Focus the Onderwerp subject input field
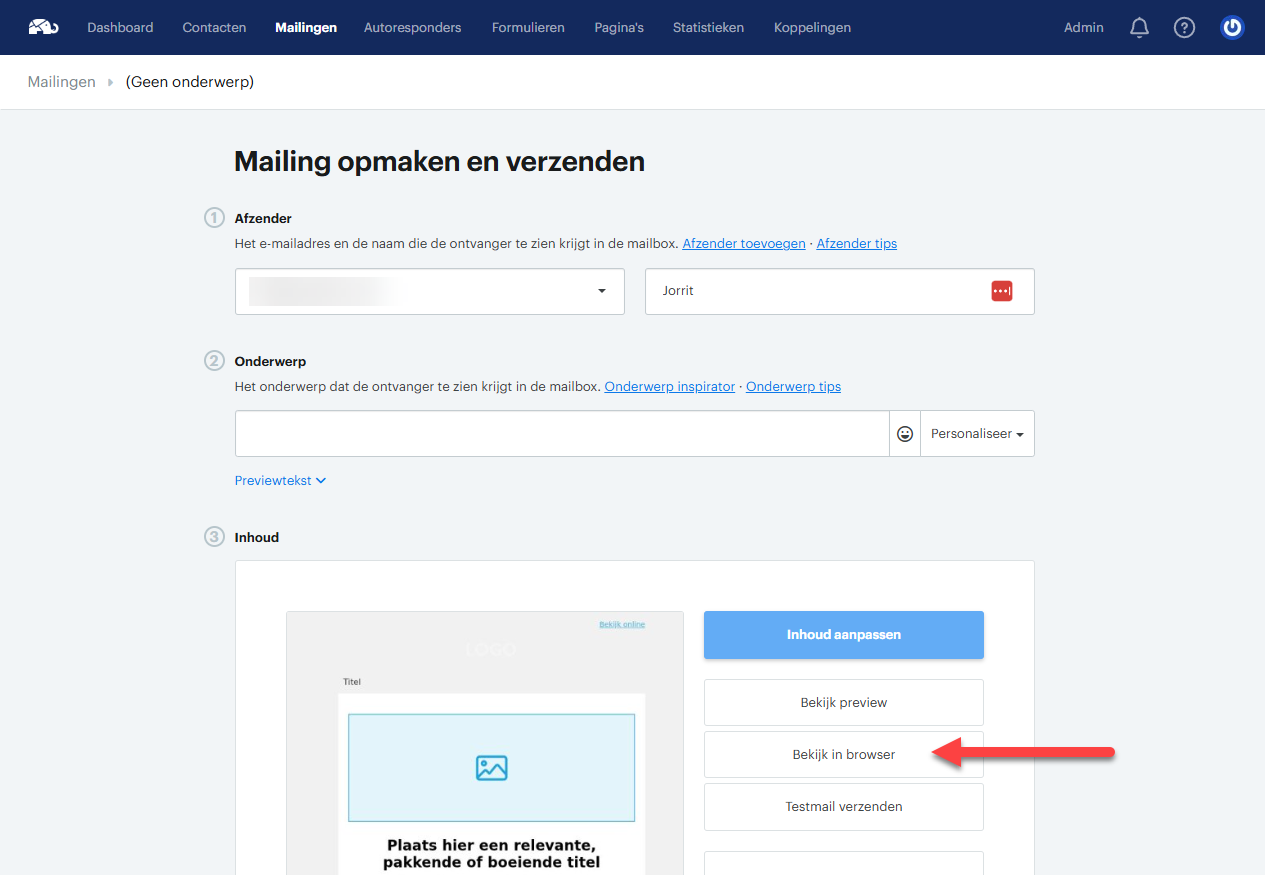Viewport: 1265px width, 875px height. click(562, 434)
